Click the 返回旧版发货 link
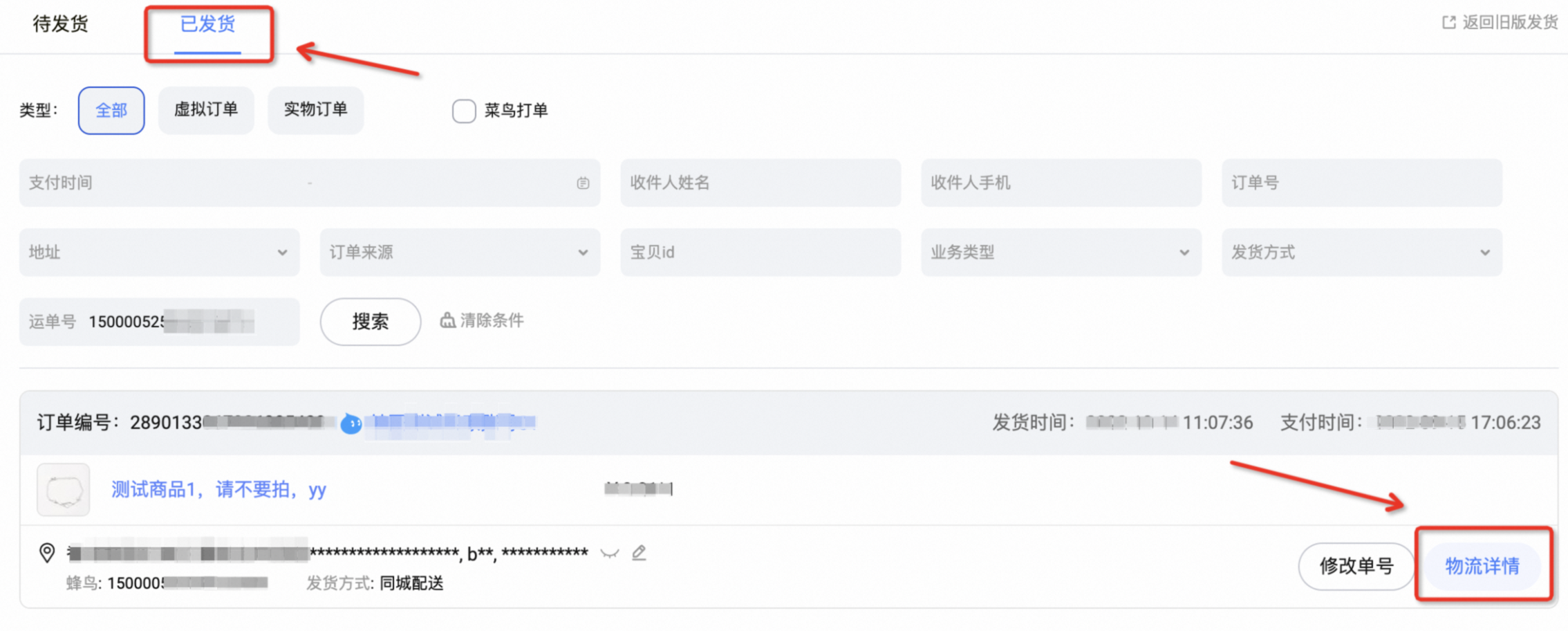1568x631 pixels. coord(1509,23)
